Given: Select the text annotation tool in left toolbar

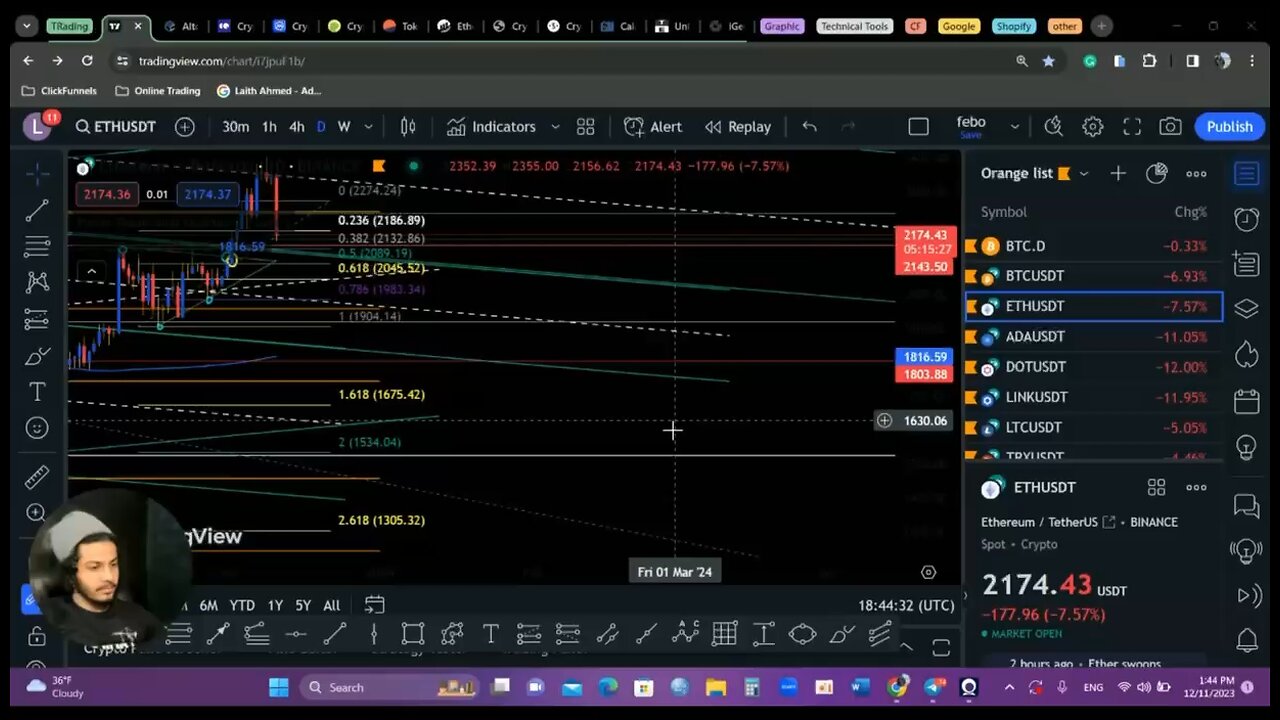Looking at the screenshot, I should click(37, 391).
